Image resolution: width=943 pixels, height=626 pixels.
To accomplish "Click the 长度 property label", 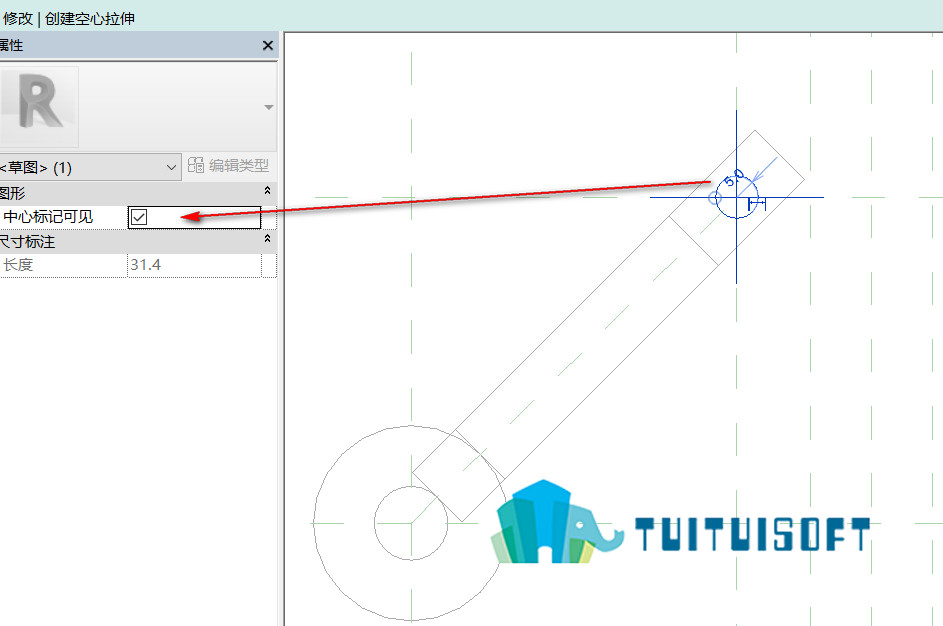I will 18,265.
